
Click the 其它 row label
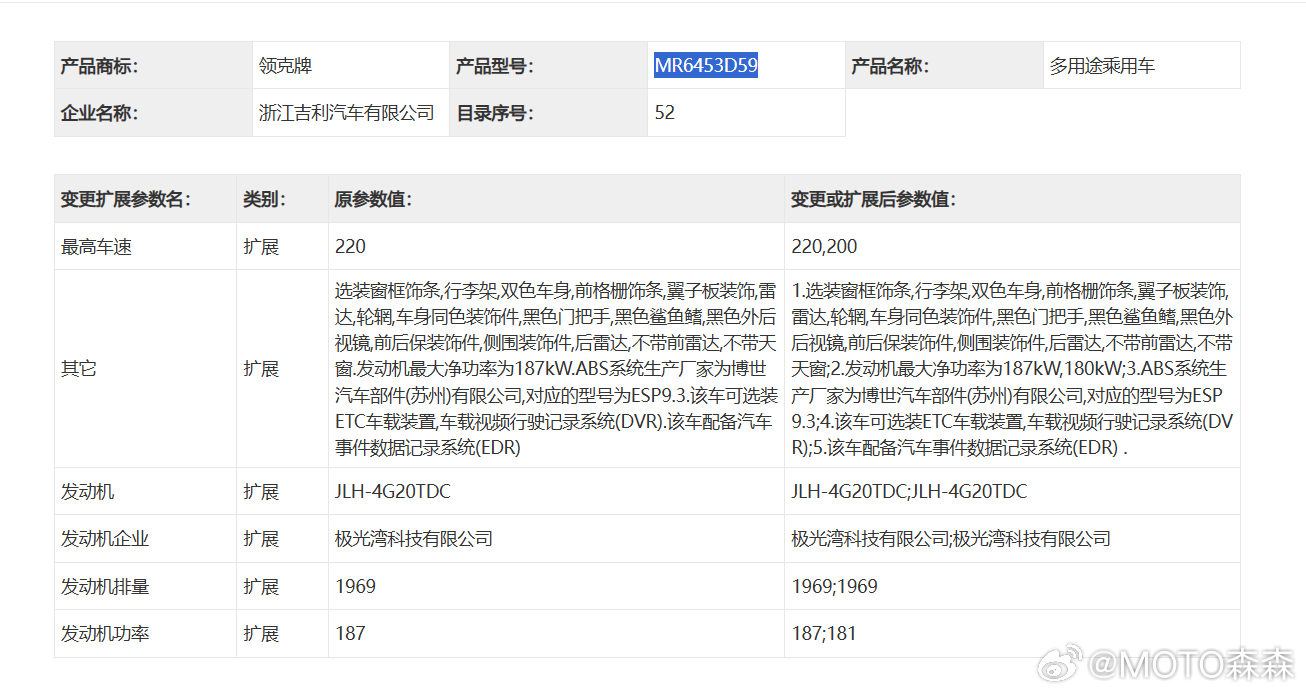(x=78, y=368)
